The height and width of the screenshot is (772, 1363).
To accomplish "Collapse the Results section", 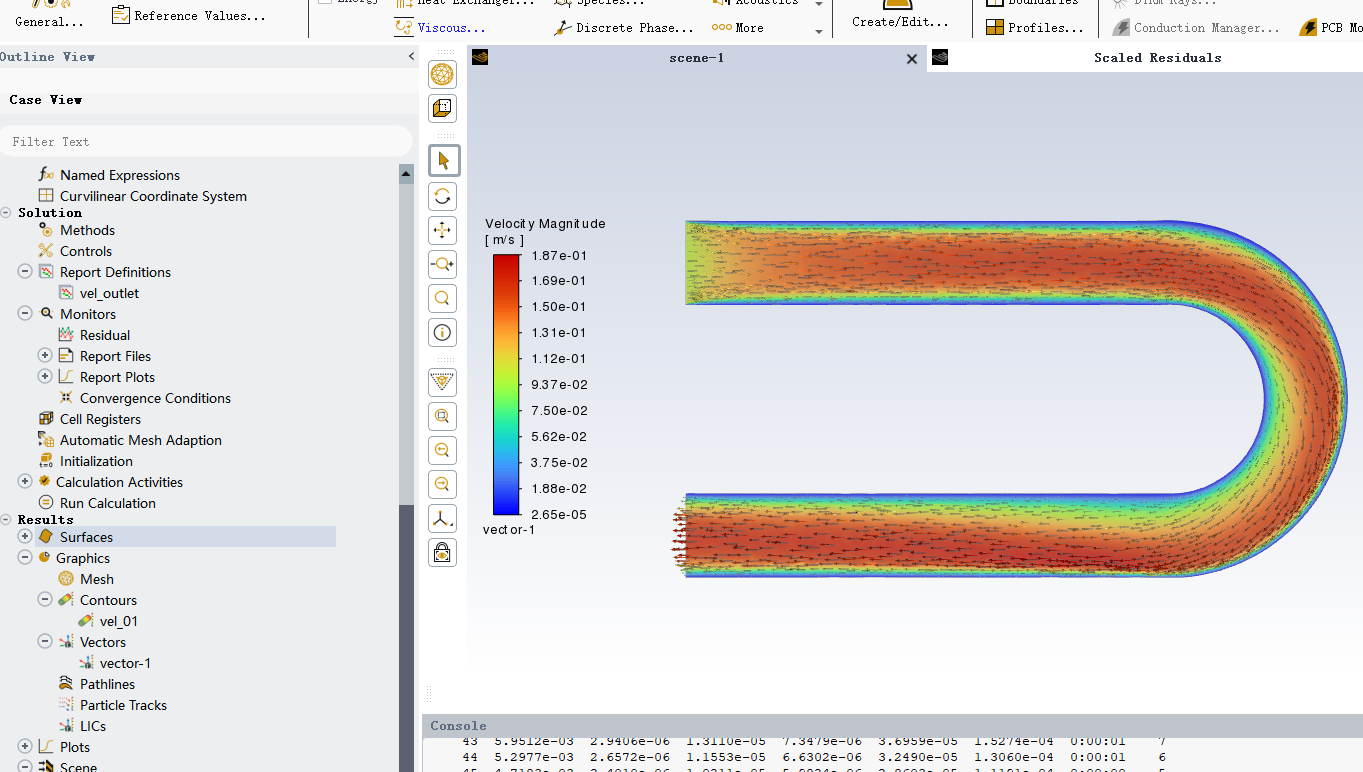I will coord(6,520).
